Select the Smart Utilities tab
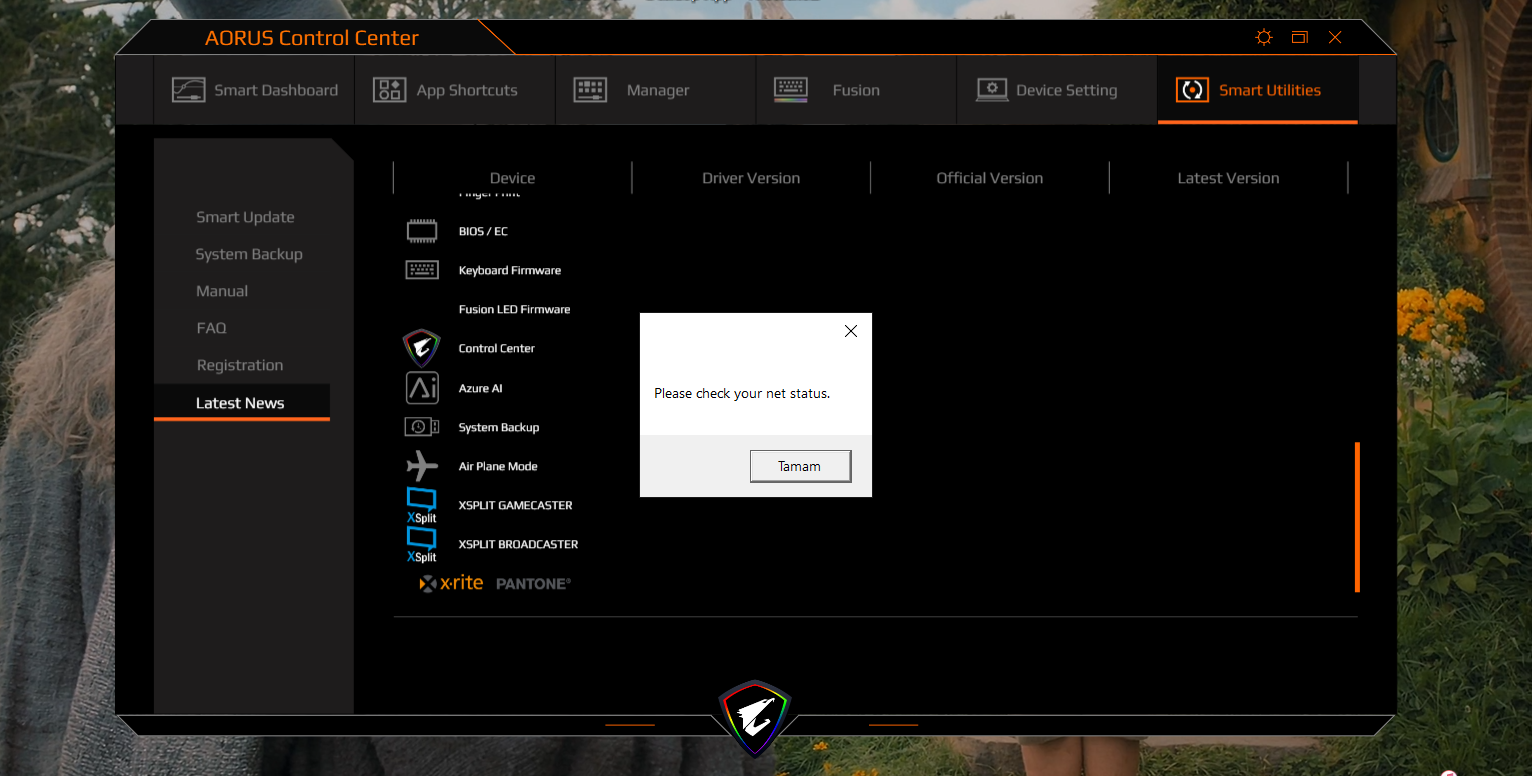1532x776 pixels. (x=1258, y=90)
